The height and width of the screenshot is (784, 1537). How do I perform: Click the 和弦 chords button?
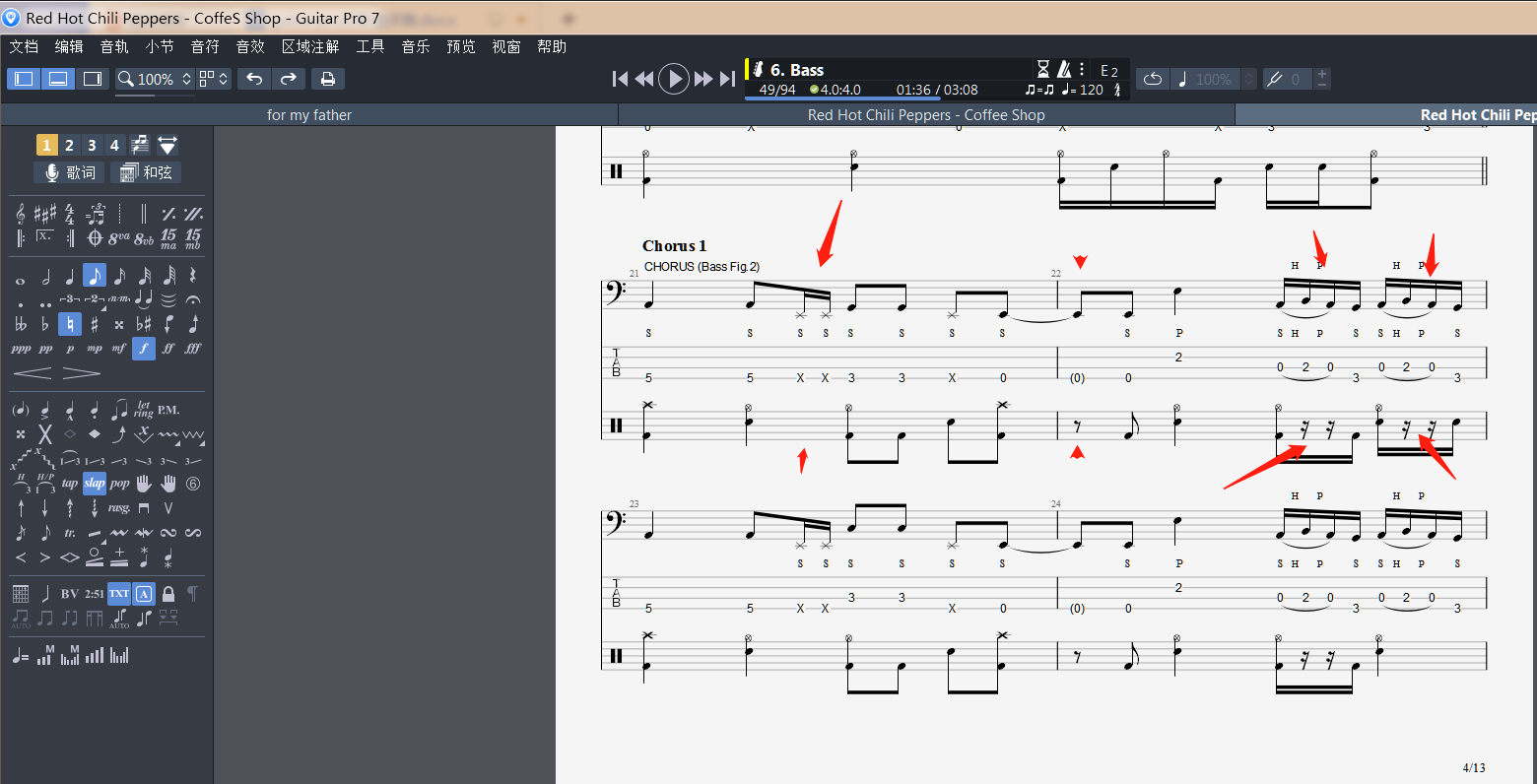pyautogui.click(x=146, y=172)
